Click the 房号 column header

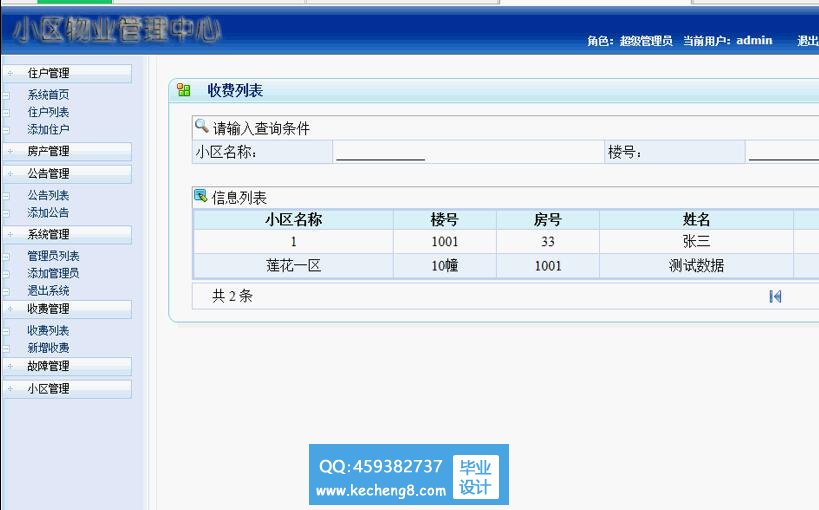pos(547,219)
